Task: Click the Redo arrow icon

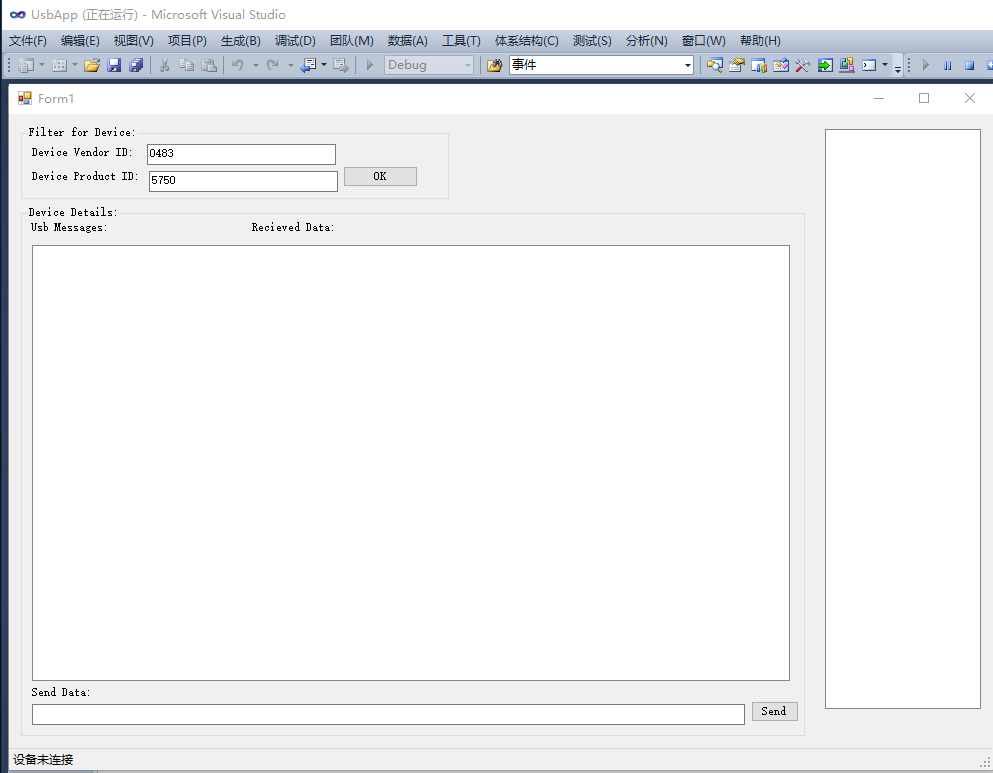Action: pyautogui.click(x=272, y=65)
